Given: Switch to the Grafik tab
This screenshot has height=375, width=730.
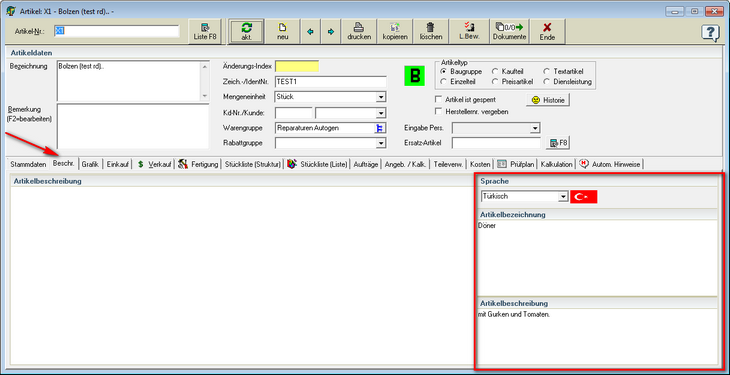Looking at the screenshot, I should pos(90,164).
